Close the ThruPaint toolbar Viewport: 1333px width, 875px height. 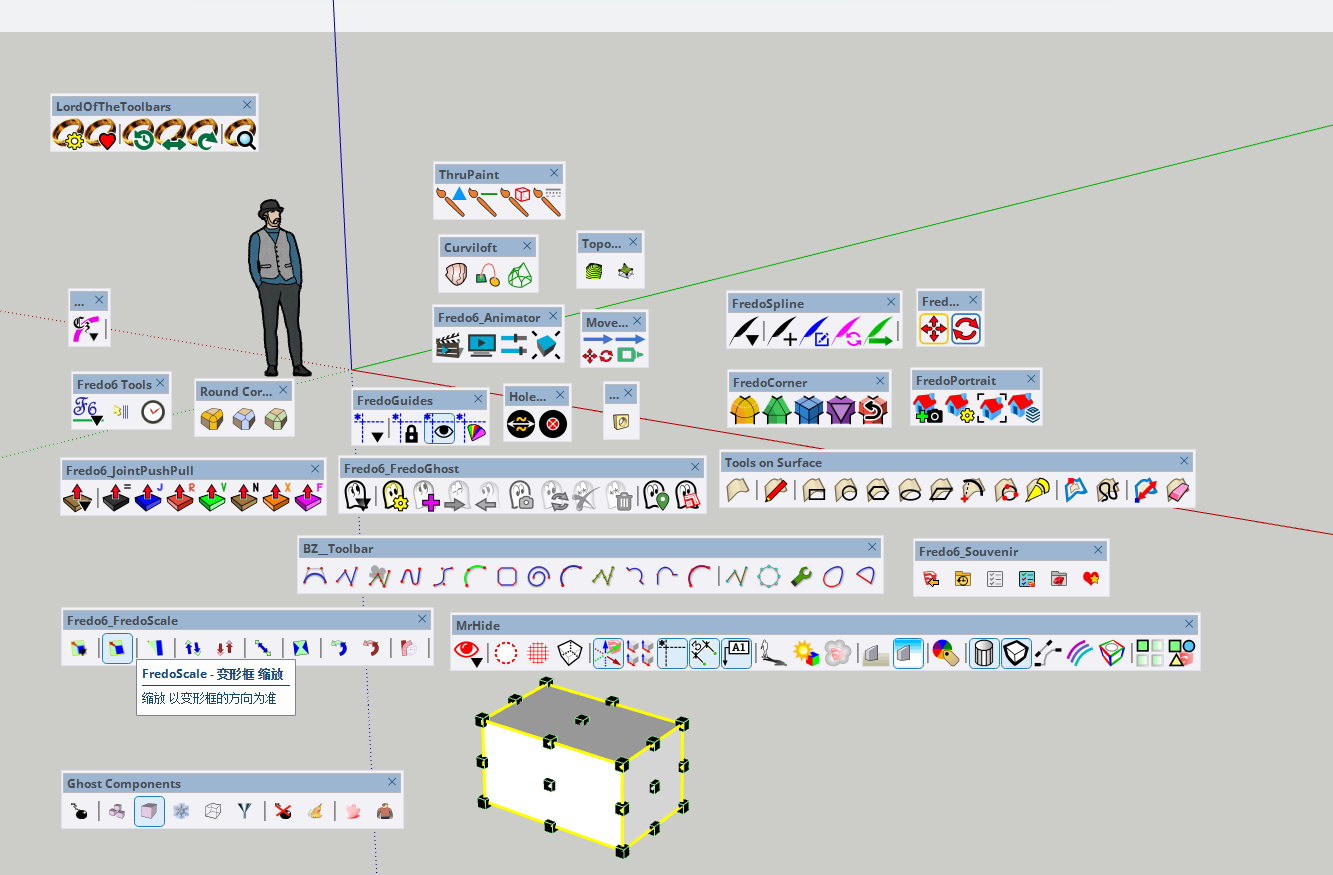(552, 174)
